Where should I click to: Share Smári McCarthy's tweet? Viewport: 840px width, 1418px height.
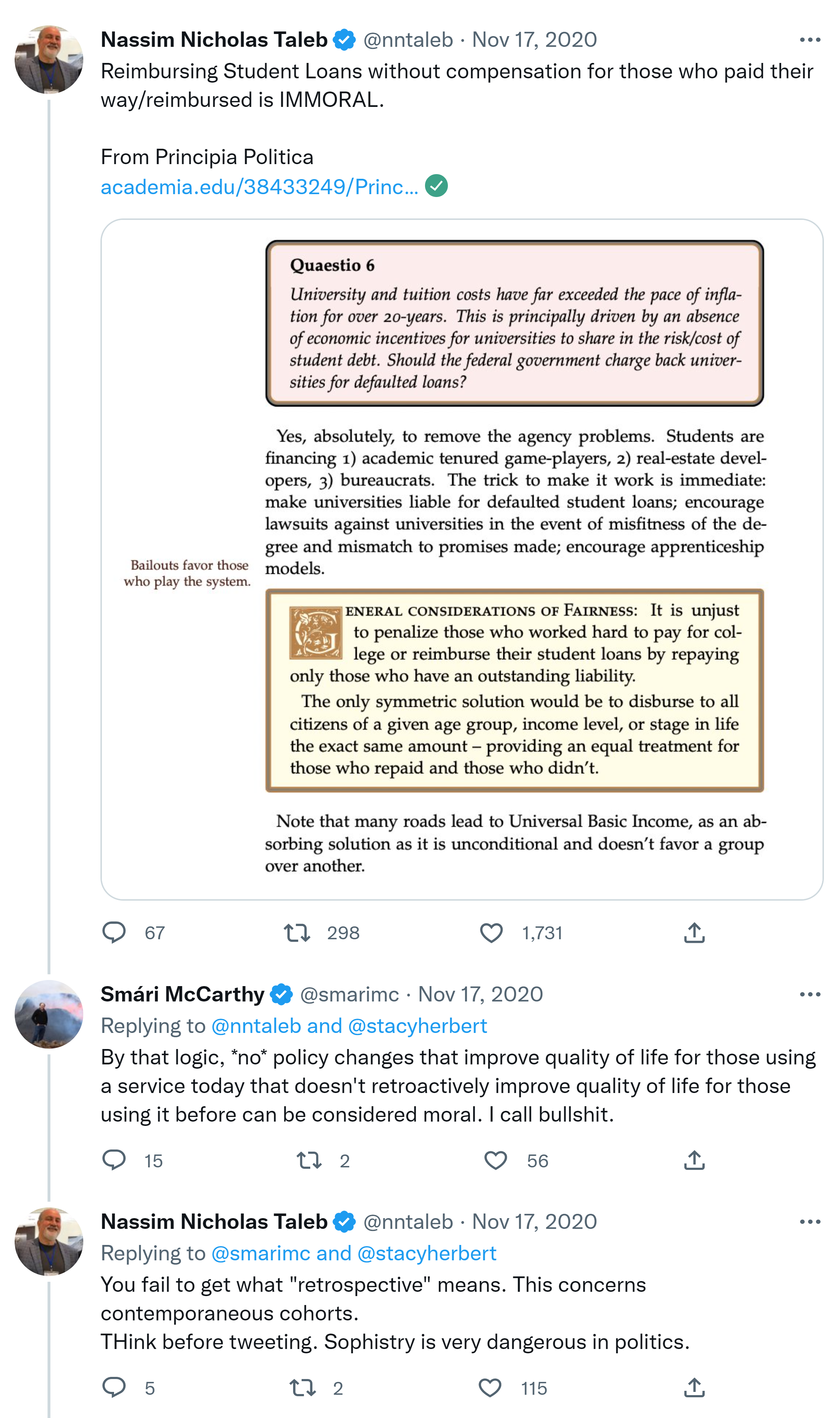click(694, 1161)
